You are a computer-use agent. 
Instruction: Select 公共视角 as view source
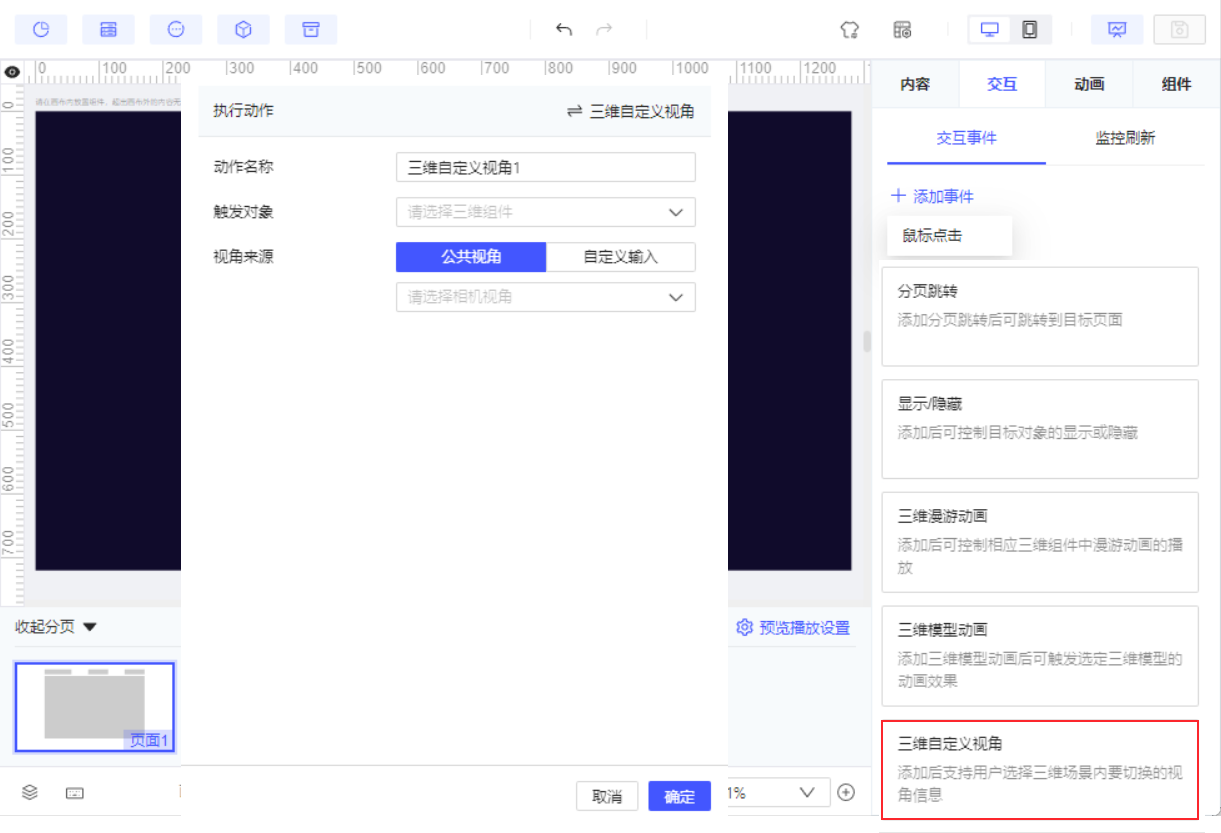pos(471,257)
